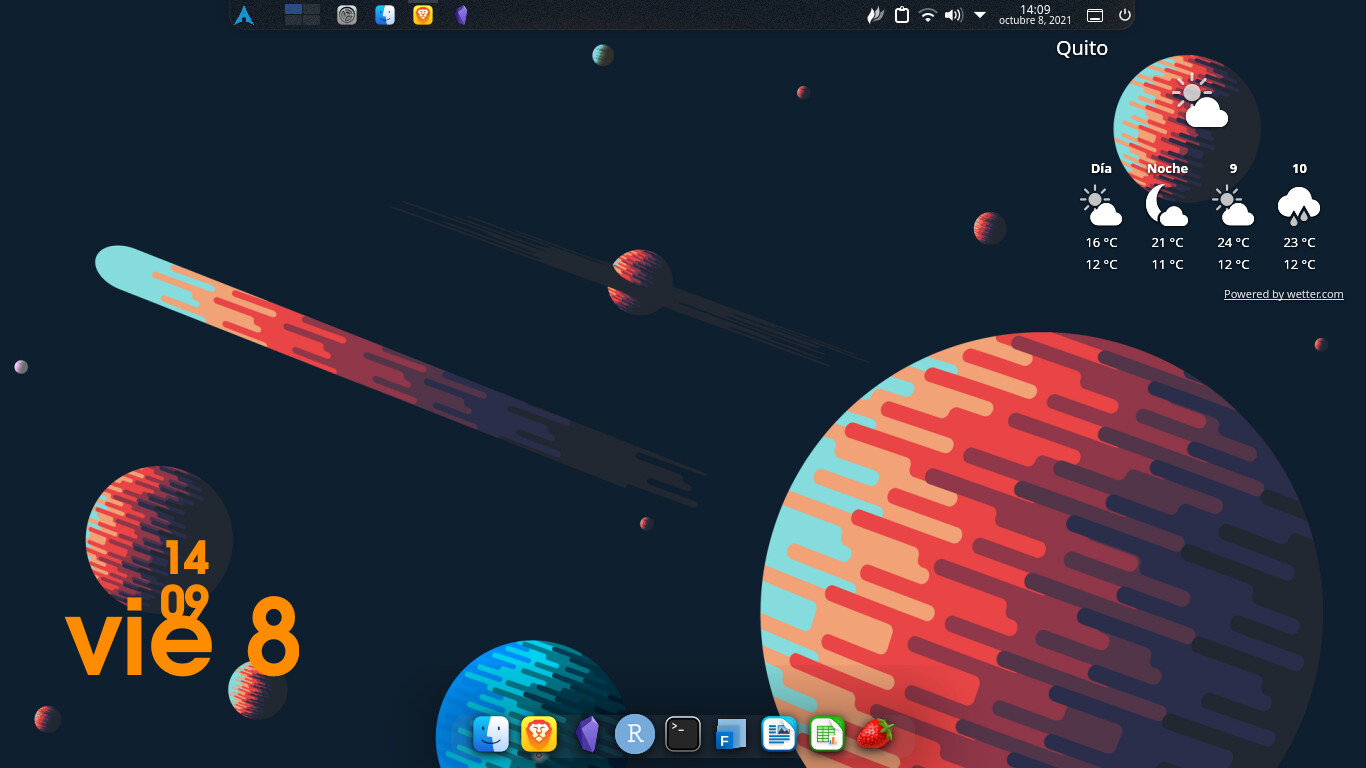Click the day 10 rain forecast icon
The width and height of the screenshot is (1366, 768).
tap(1299, 205)
